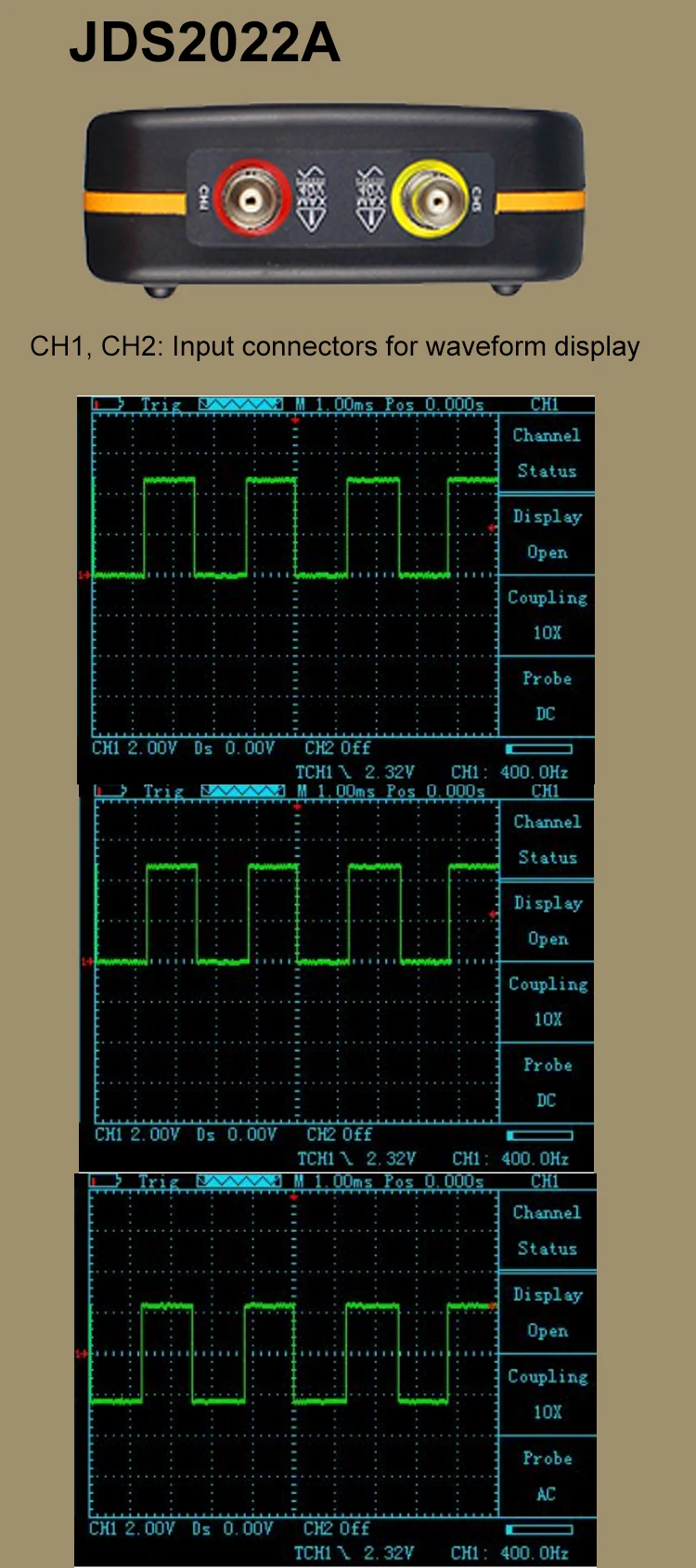696x1568 pixels.
Task: Select the Coupling 10X menu in the Probe AC screen
Action: (x=547, y=1394)
